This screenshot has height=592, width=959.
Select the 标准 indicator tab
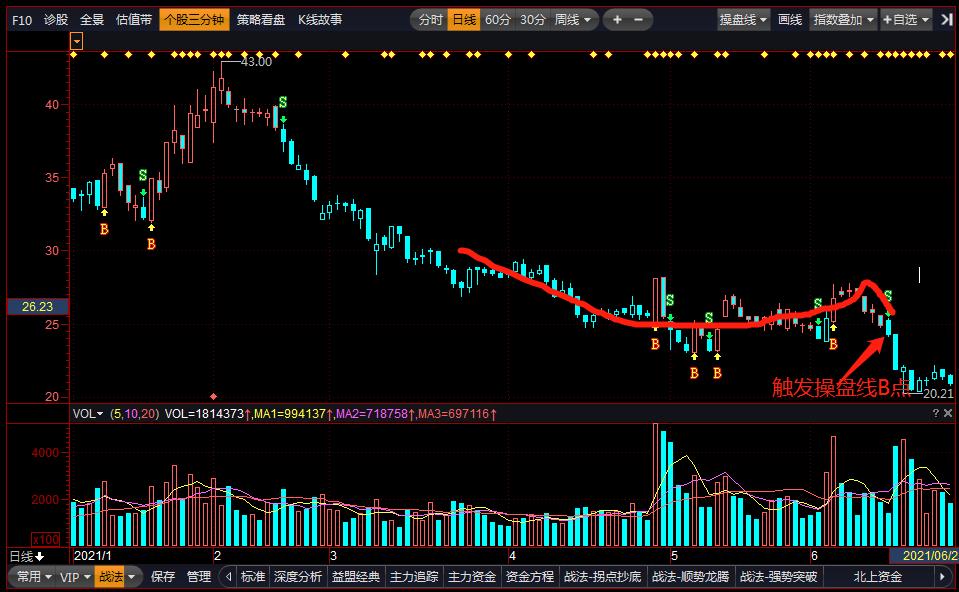click(253, 576)
